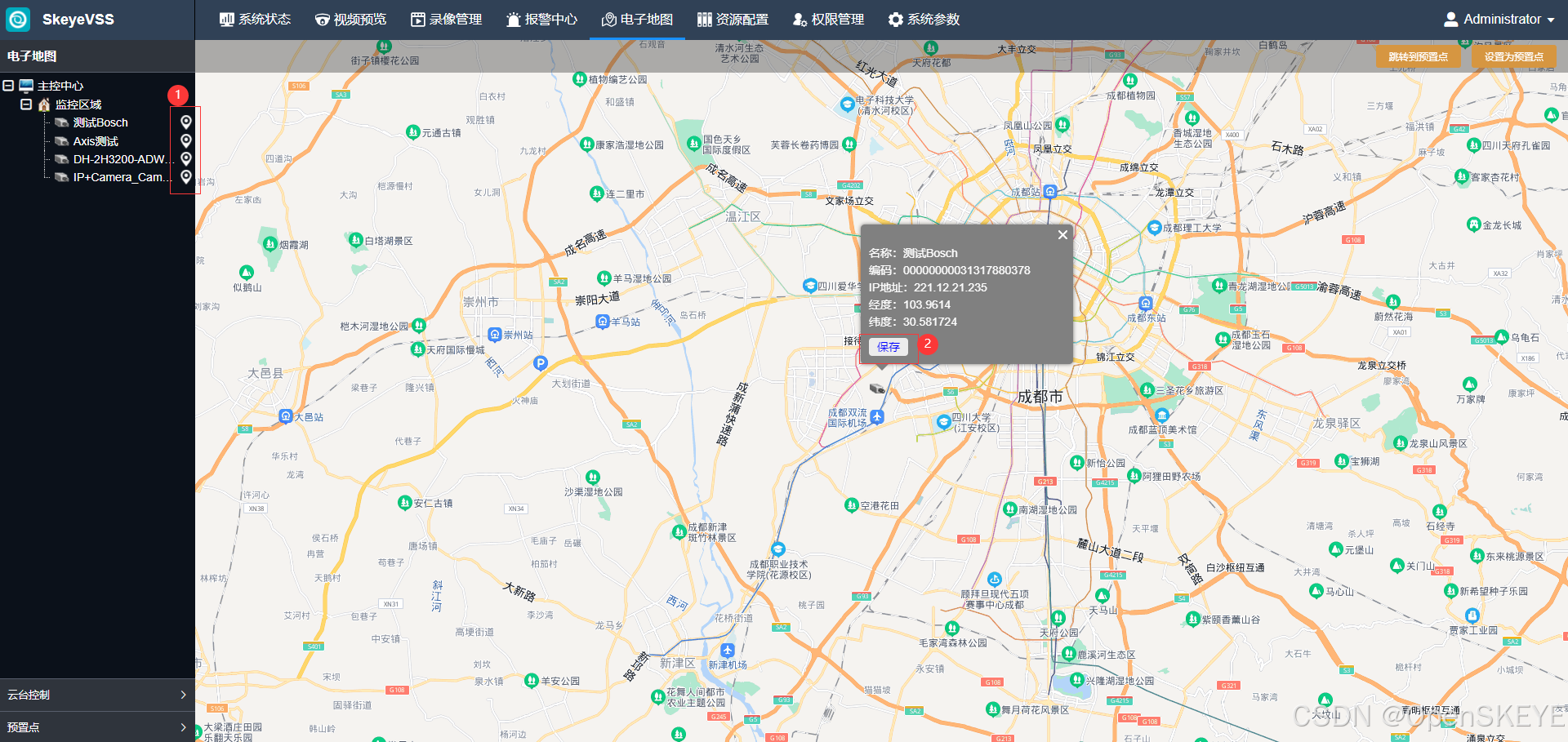Open the 系统状态 menu
This screenshot has width=1568, height=742.
pyautogui.click(x=255, y=19)
